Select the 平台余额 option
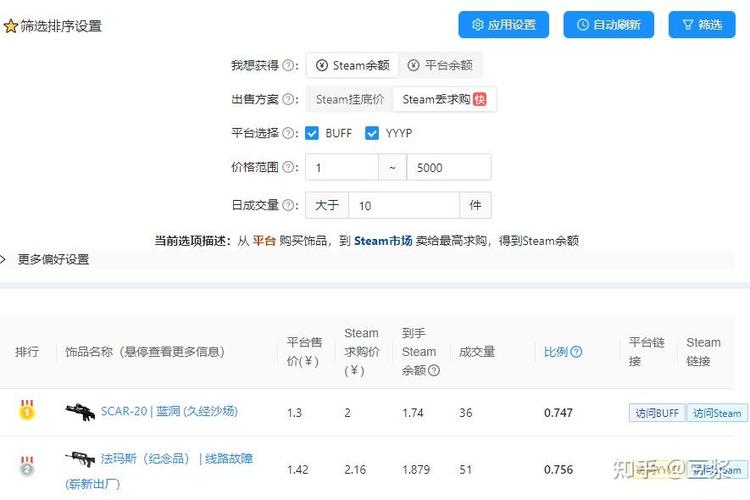The width and height of the screenshot is (750, 500). (440, 65)
